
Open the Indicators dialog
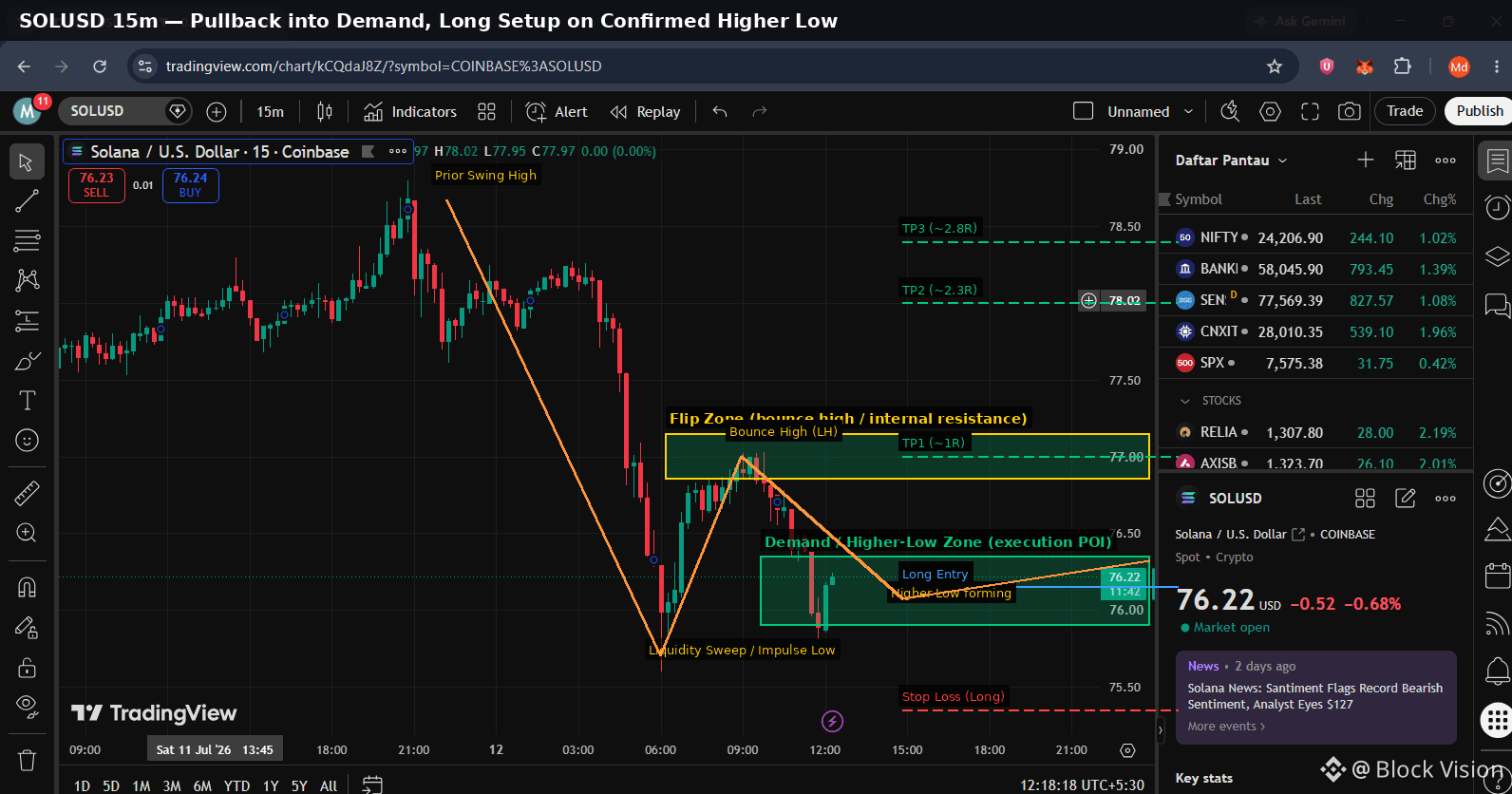410,112
